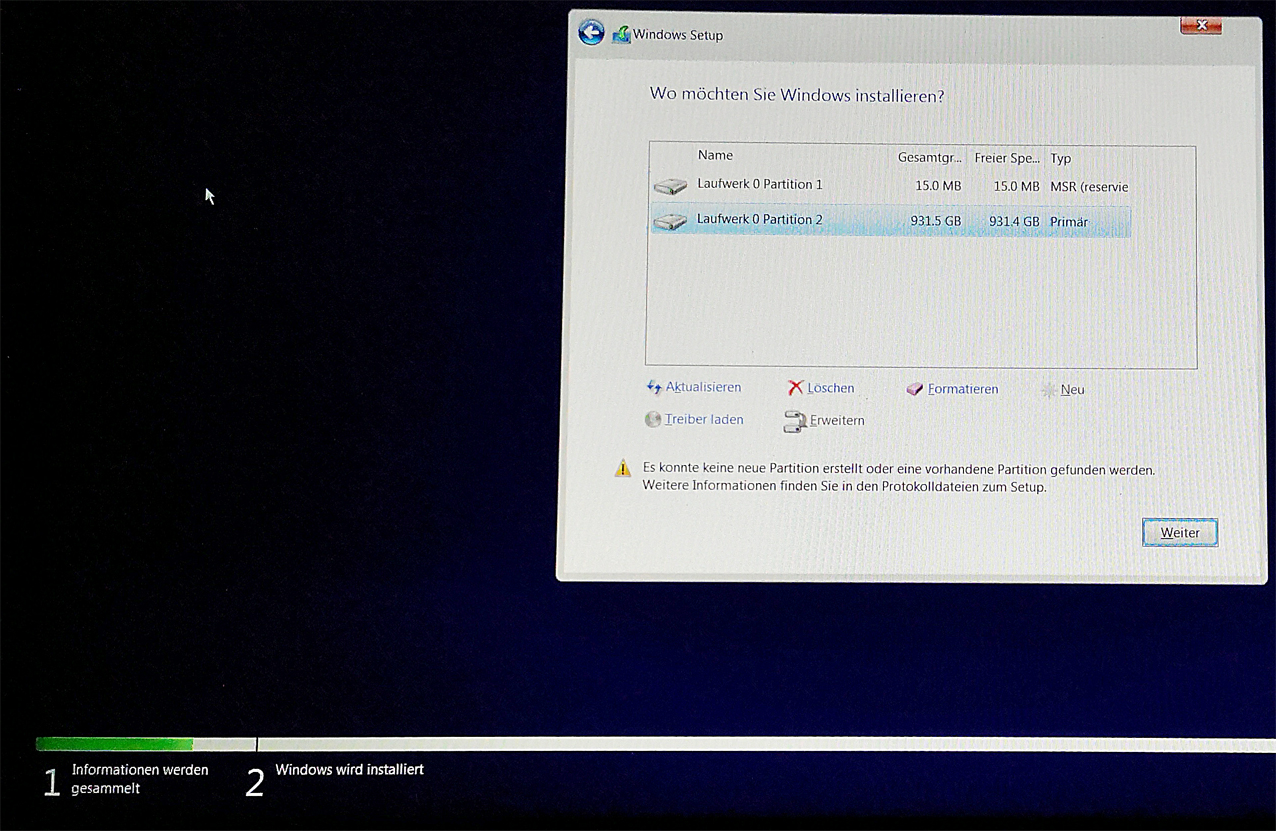This screenshot has height=831, width=1276.
Task: Sort by the Name column header
Action: click(x=715, y=156)
